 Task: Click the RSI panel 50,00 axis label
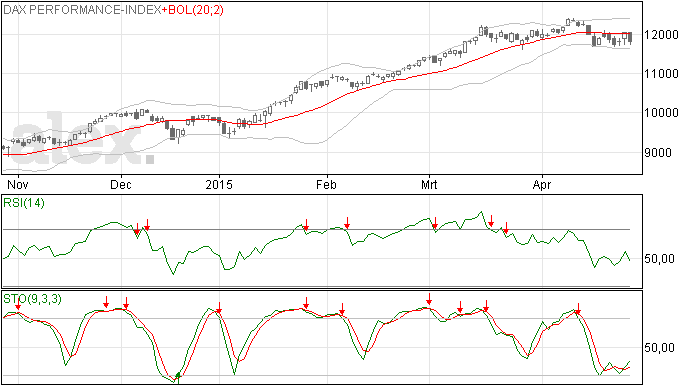(x=659, y=259)
